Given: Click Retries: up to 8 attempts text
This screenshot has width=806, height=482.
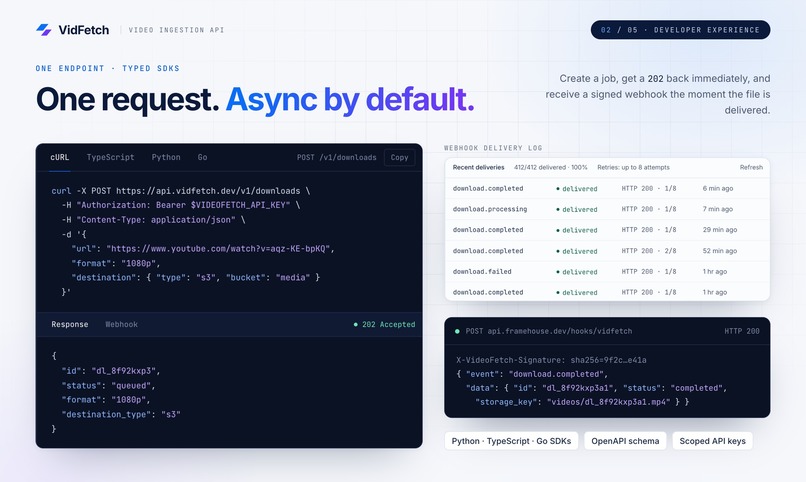Looking at the screenshot, I should tap(633, 167).
